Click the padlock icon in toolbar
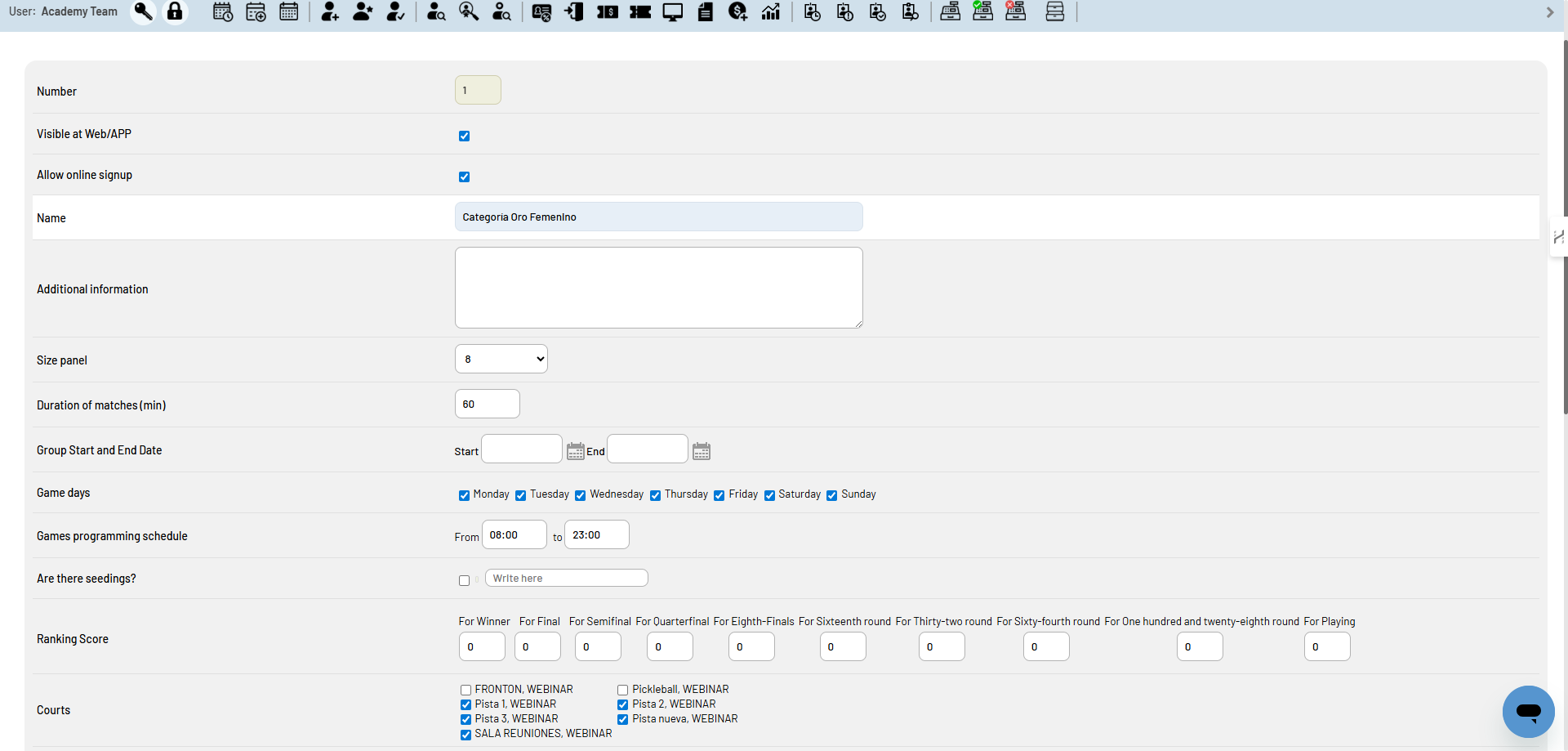Viewport: 1568px width, 751px height. click(x=175, y=11)
